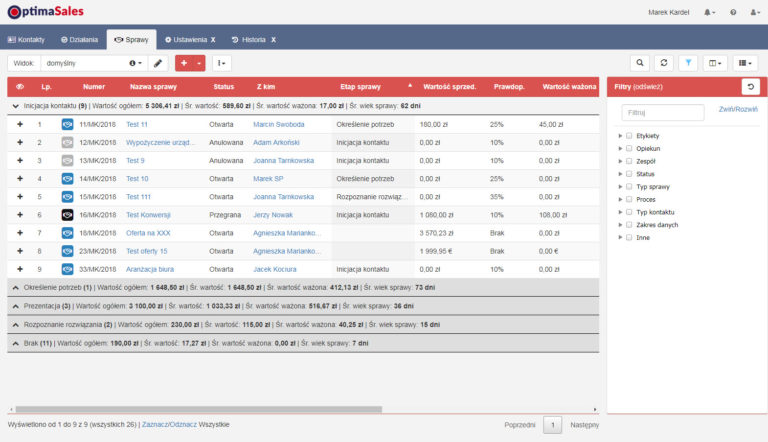
Task: Reset filters with the undo arrow icon
Action: pos(750,87)
